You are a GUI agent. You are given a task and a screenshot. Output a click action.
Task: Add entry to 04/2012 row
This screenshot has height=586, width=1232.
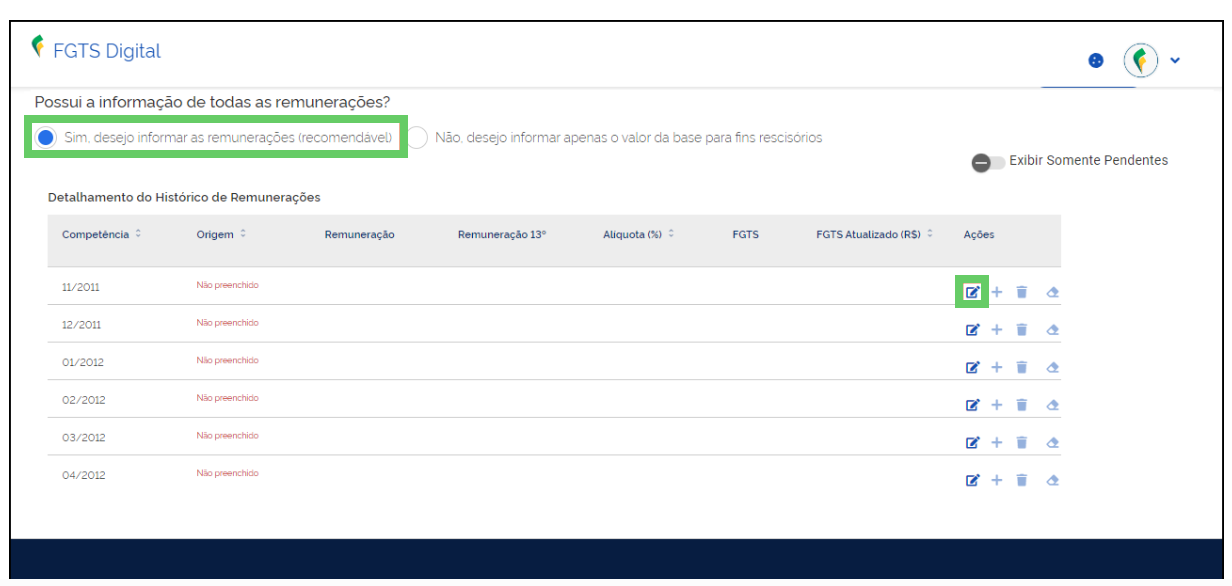[996, 480]
